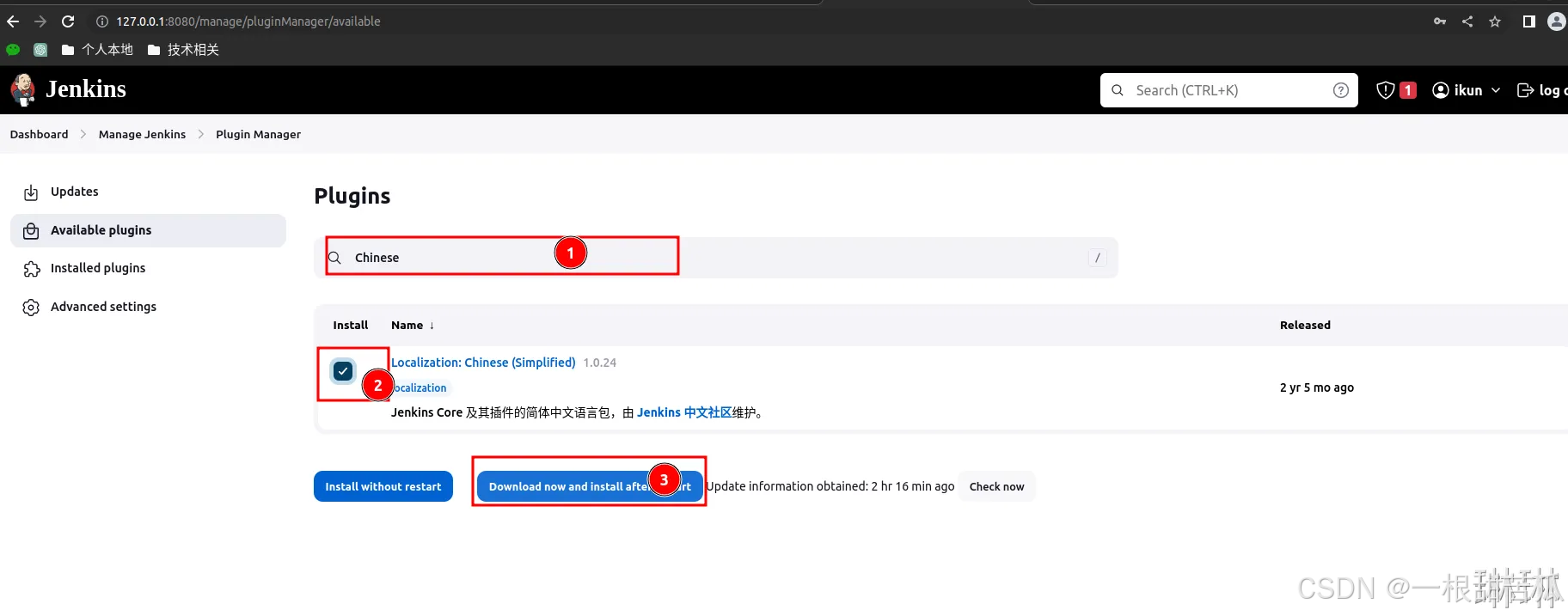Click the search help question mark icon
Image resolution: width=1568 pixels, height=616 pixels.
1341,90
